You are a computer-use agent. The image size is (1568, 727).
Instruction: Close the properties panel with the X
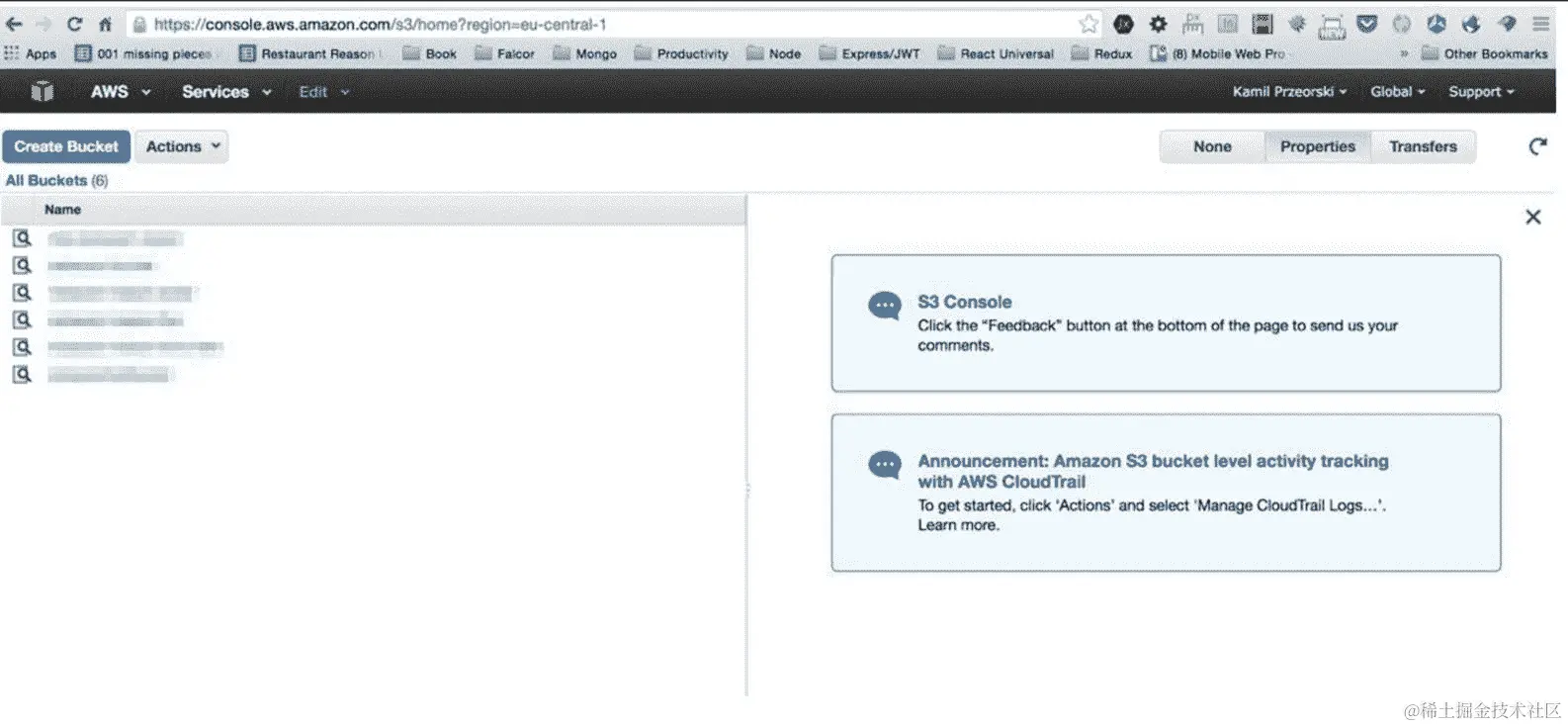(1533, 217)
